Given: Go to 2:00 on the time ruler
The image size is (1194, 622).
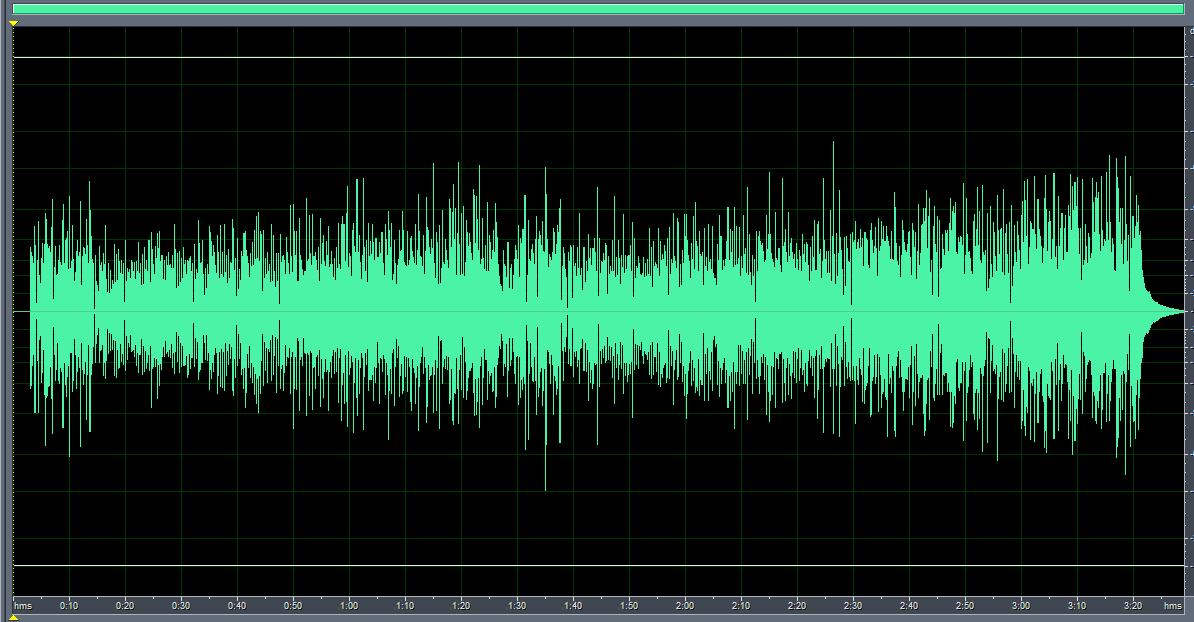Looking at the screenshot, I should tap(685, 606).
